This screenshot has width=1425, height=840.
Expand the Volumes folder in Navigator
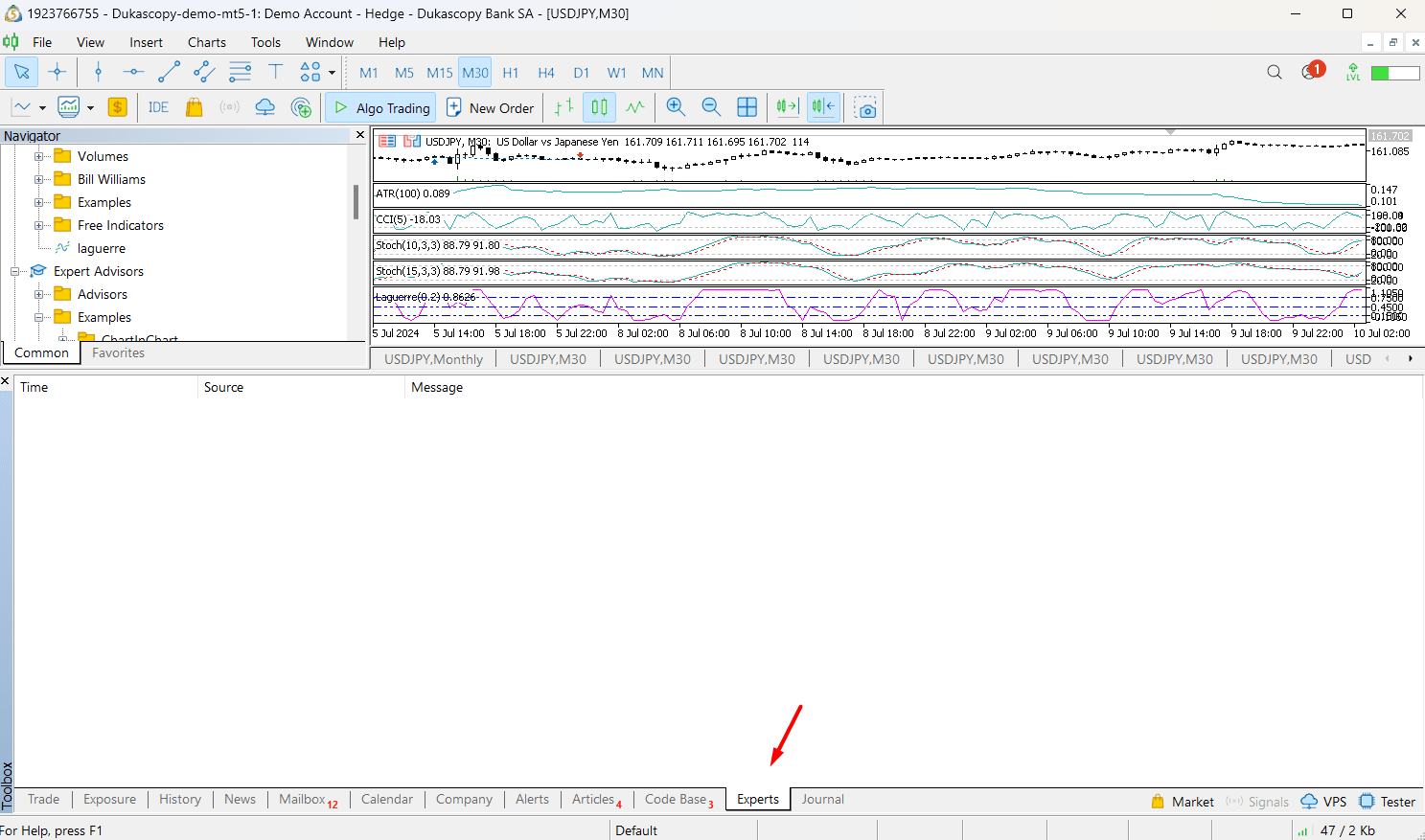tap(39, 156)
